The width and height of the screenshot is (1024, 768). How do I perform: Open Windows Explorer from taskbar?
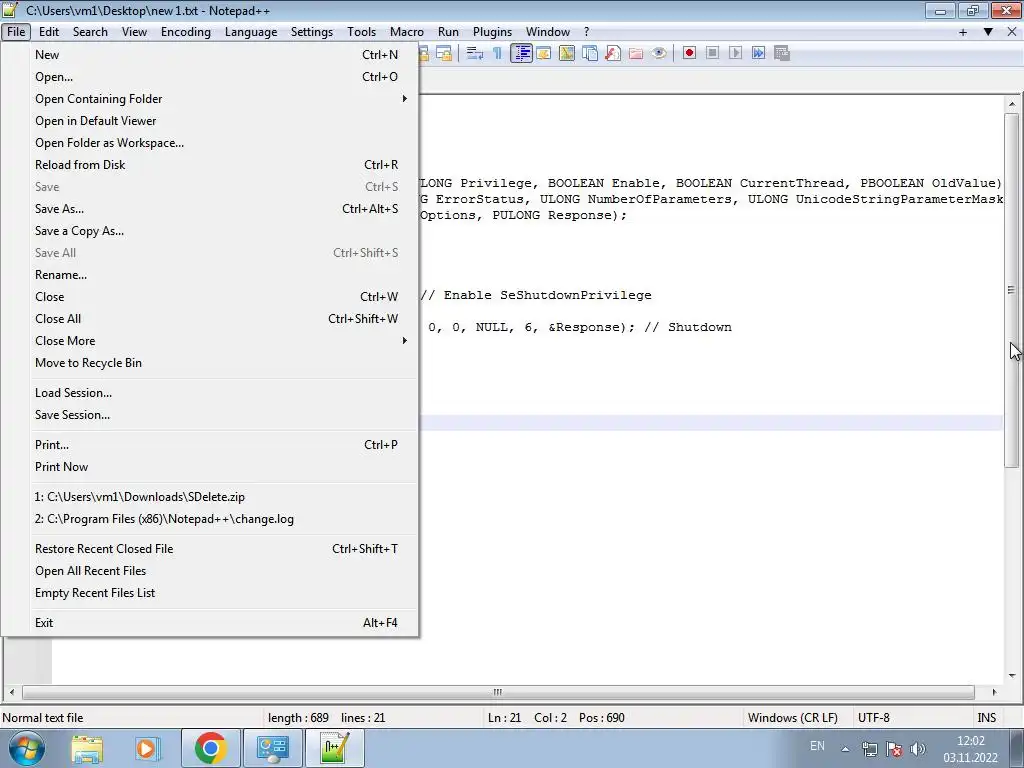click(88, 748)
